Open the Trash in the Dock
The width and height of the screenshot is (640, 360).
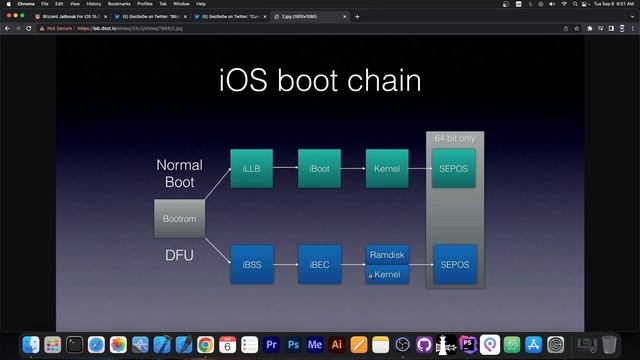tap(609, 345)
